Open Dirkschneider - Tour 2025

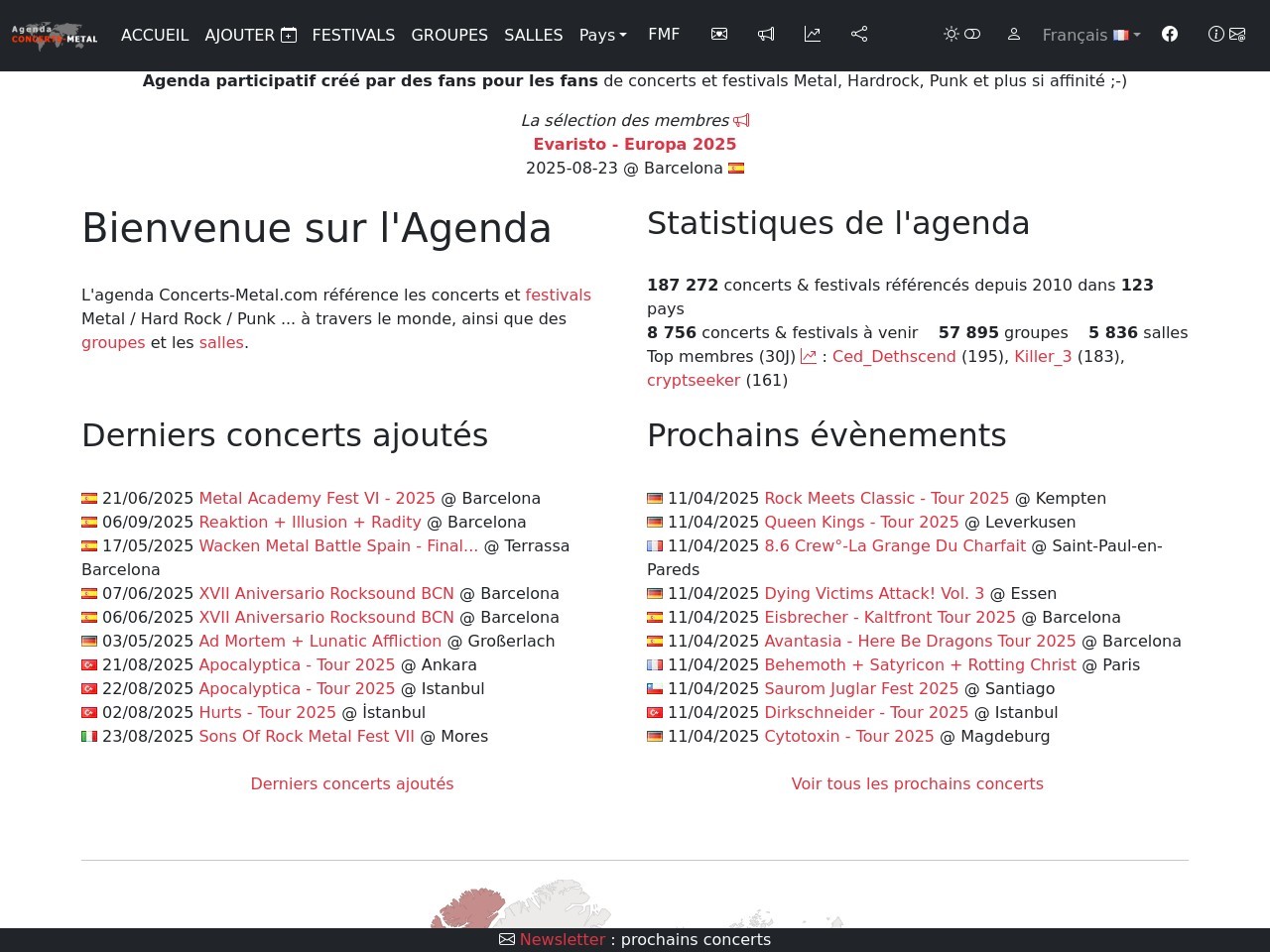pos(866,712)
